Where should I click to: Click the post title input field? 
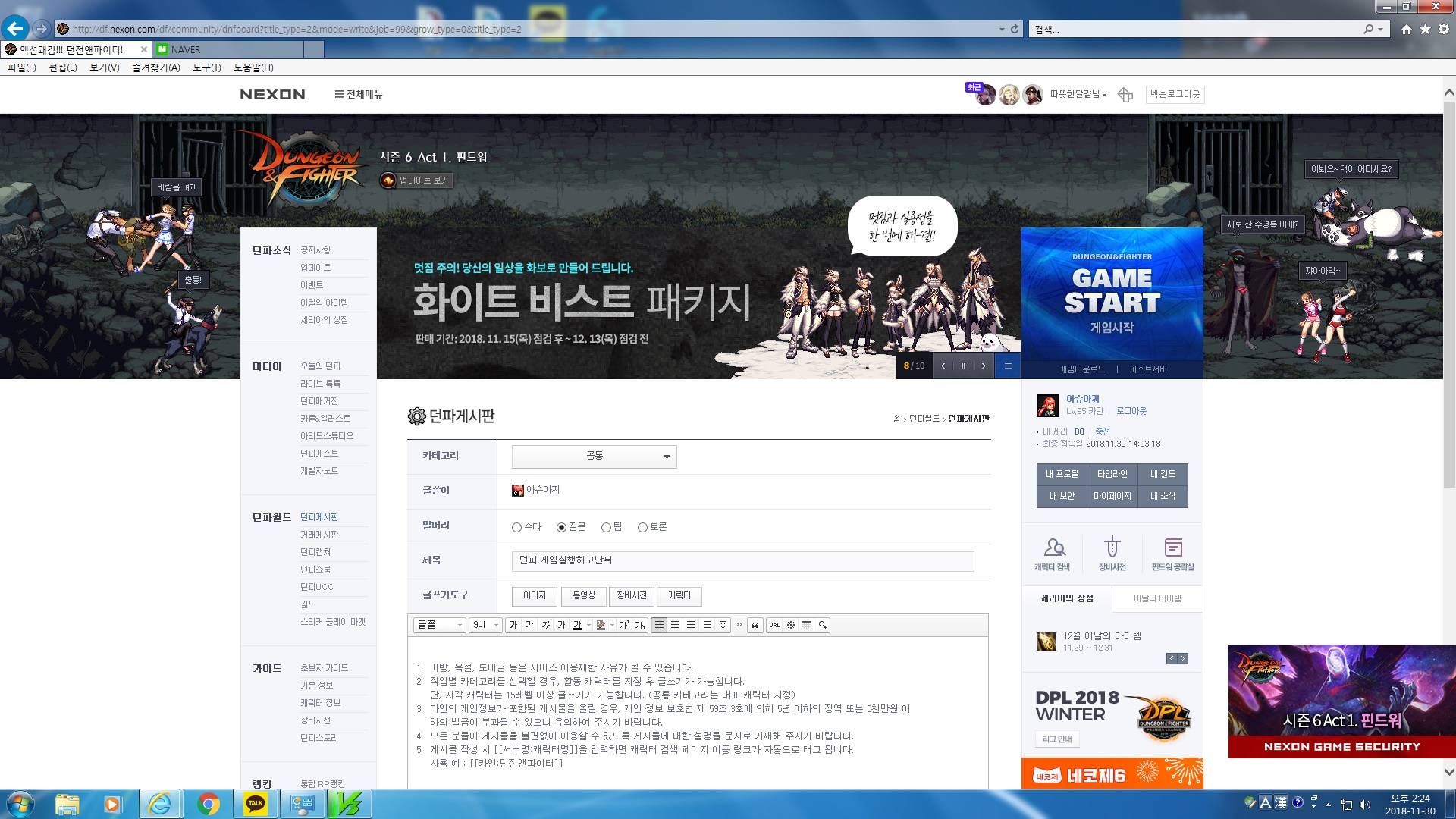(x=742, y=560)
